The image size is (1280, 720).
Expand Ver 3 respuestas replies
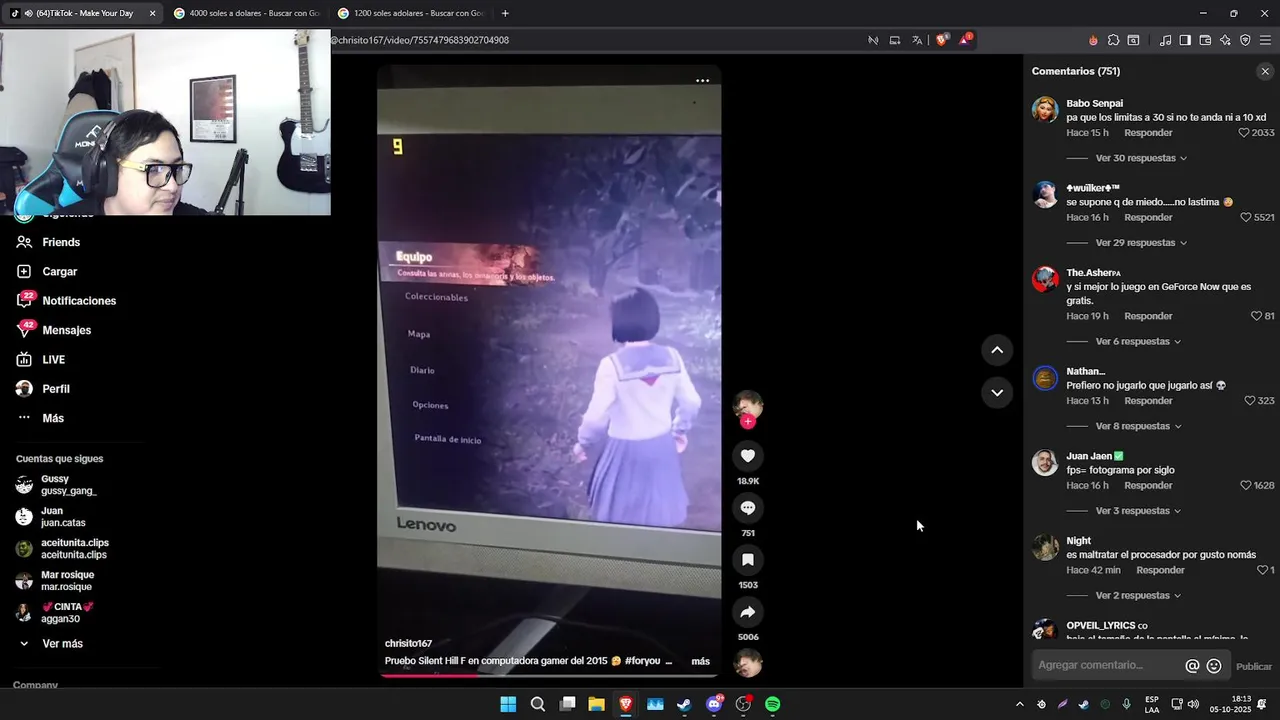1138,511
